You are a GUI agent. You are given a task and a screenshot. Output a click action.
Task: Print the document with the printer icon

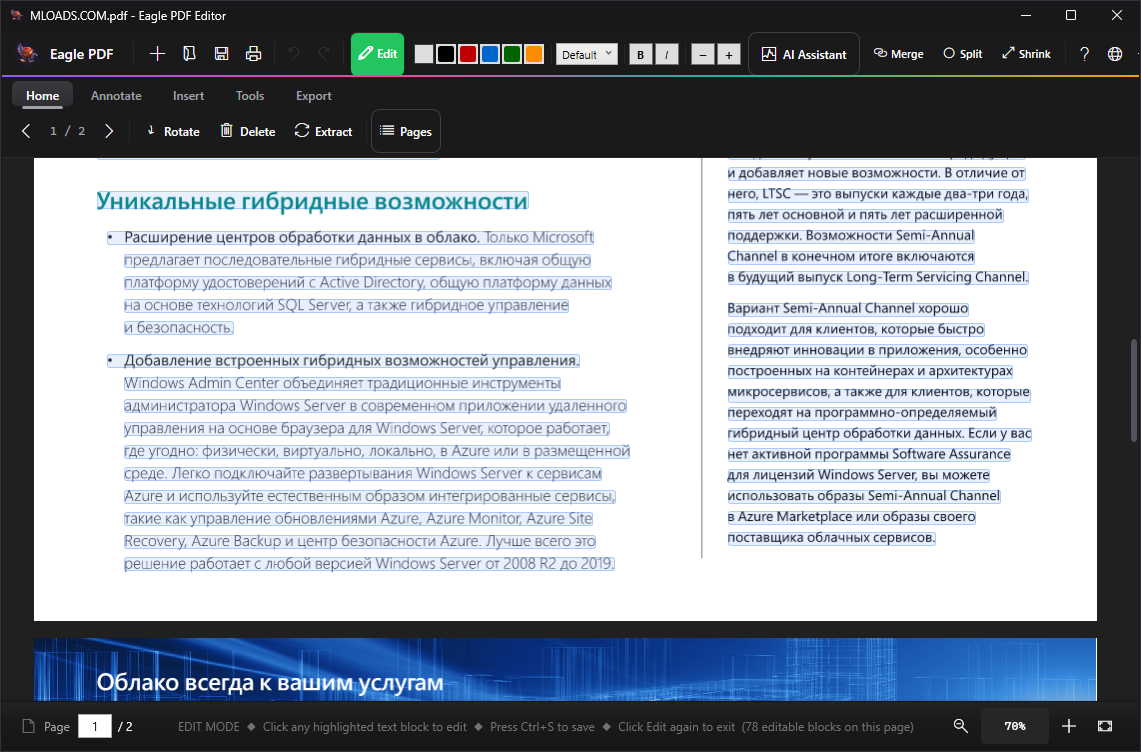click(x=253, y=54)
